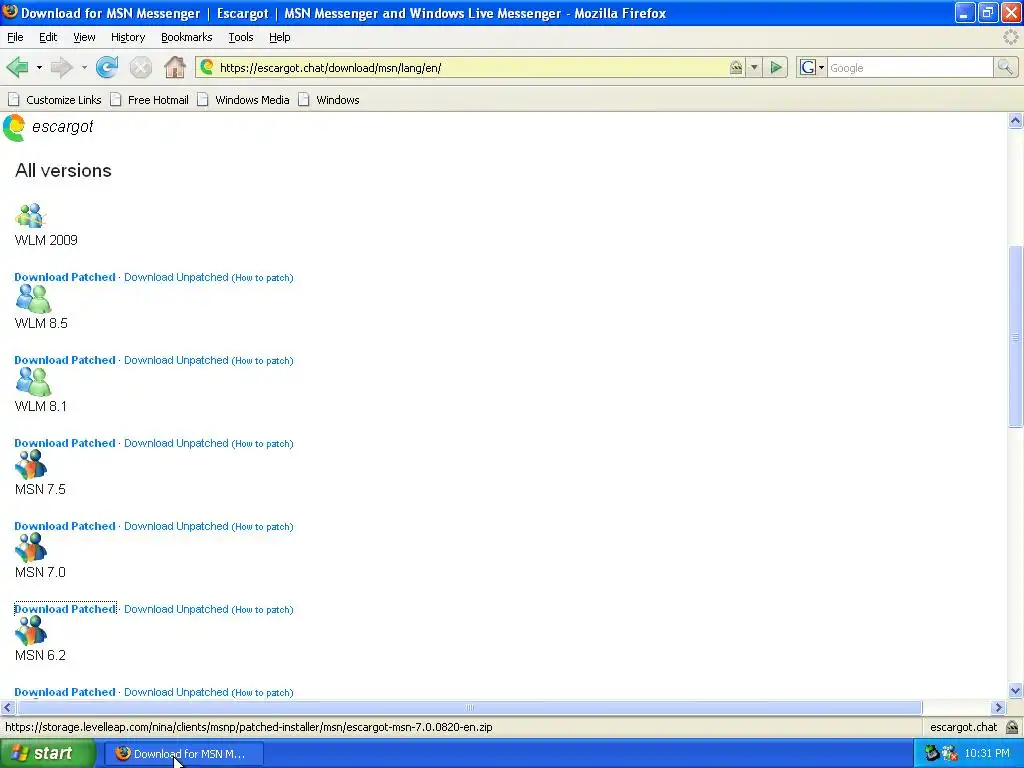This screenshot has width=1024, height=768.
Task: Open How to patch under WLM 2009
Action: tap(263, 278)
